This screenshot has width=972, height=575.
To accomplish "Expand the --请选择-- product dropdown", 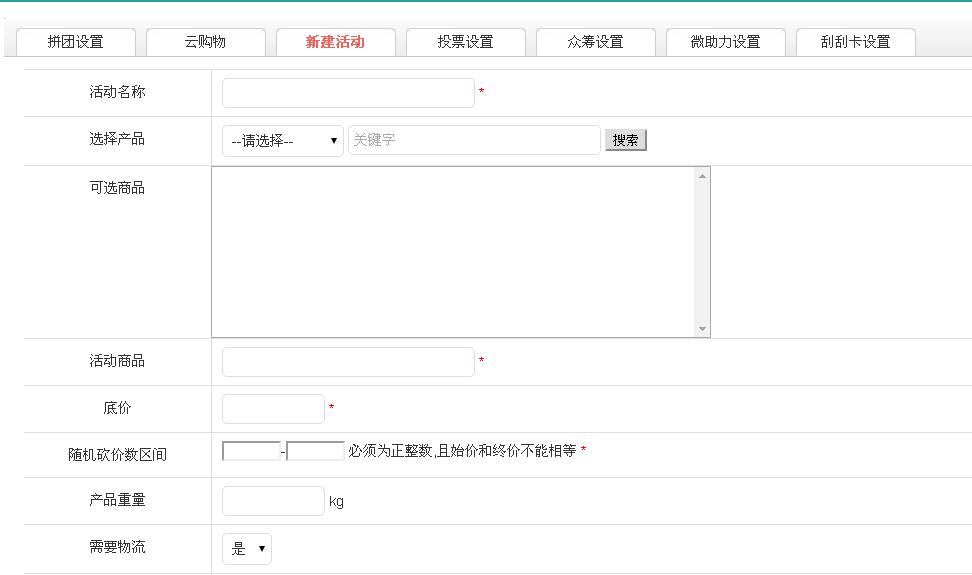I will pyautogui.click(x=282, y=141).
